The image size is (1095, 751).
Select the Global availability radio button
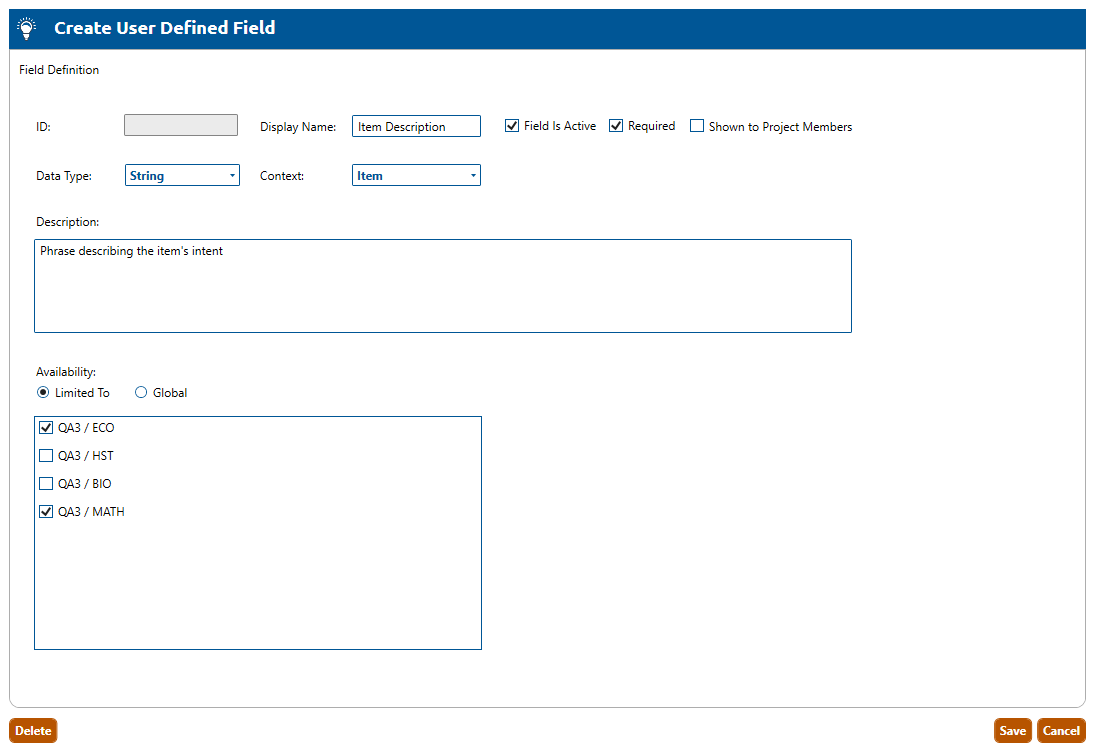point(141,393)
